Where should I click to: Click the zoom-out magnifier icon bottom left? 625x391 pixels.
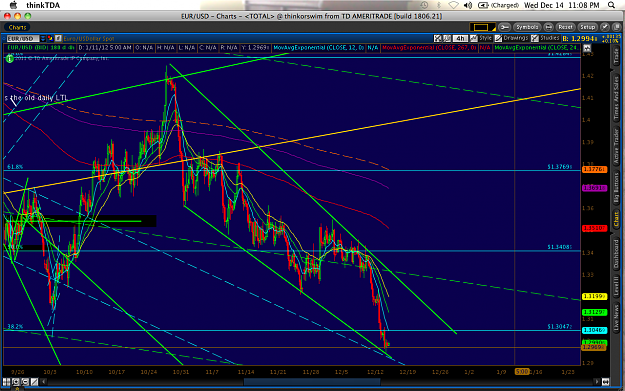pyautogui.click(x=25, y=382)
